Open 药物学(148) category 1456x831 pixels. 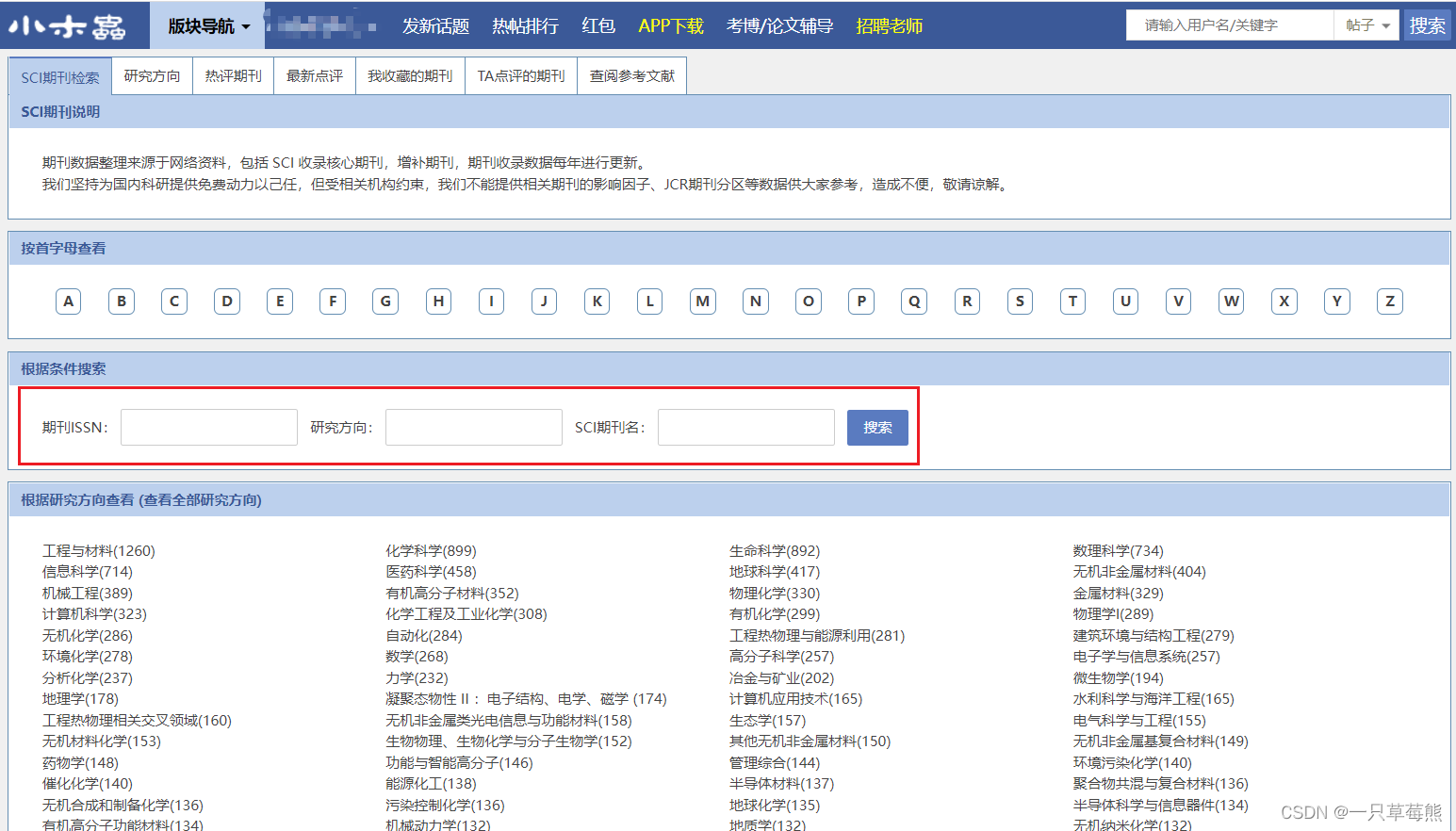(x=80, y=763)
